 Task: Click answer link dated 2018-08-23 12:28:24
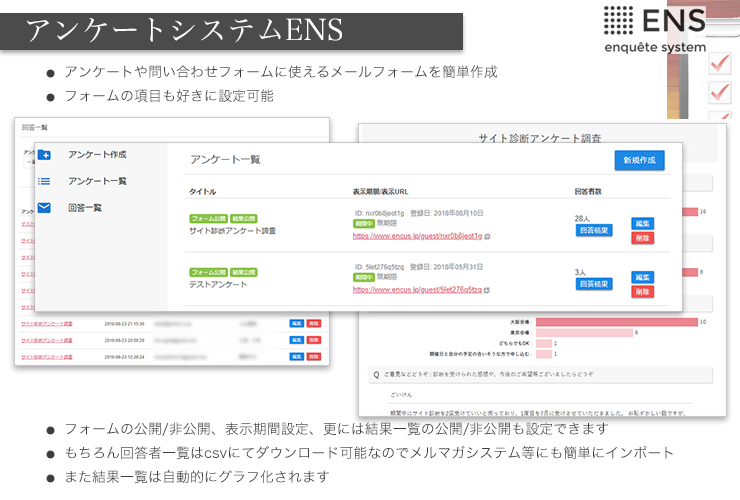[x=47, y=357]
